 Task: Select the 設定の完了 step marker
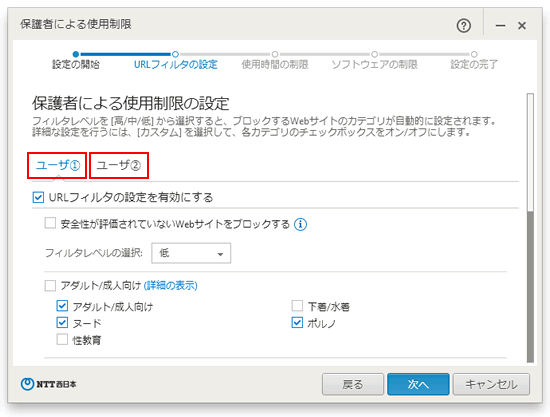[474, 54]
